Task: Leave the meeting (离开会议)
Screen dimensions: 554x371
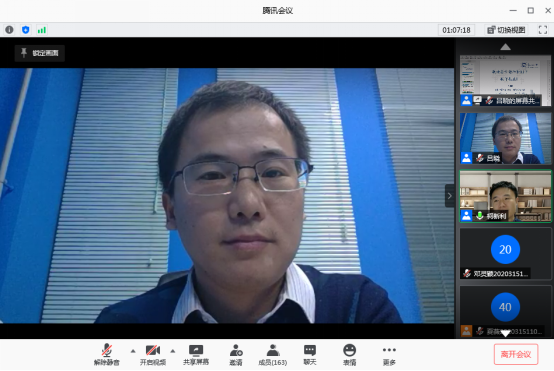Action: point(516,354)
